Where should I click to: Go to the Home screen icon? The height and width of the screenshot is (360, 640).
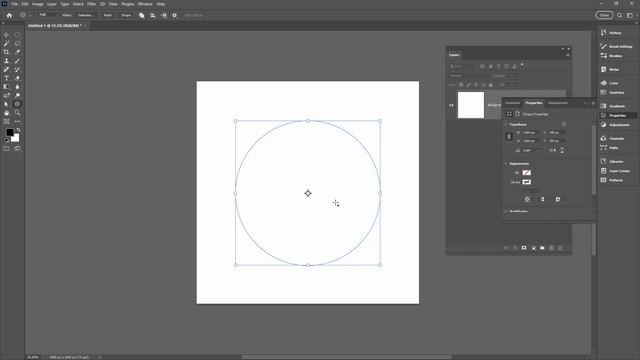[x=9, y=15]
